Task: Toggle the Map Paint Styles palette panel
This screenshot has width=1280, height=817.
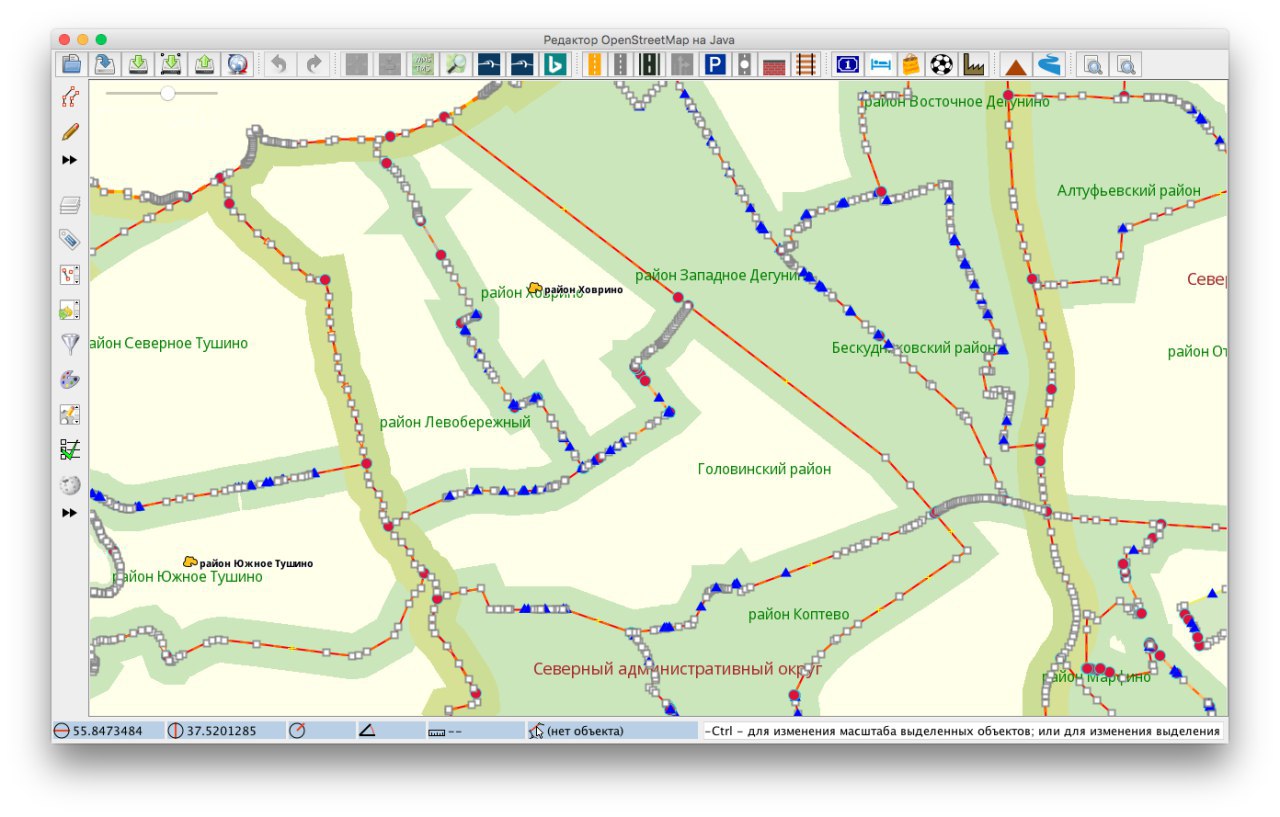Action: coord(69,380)
